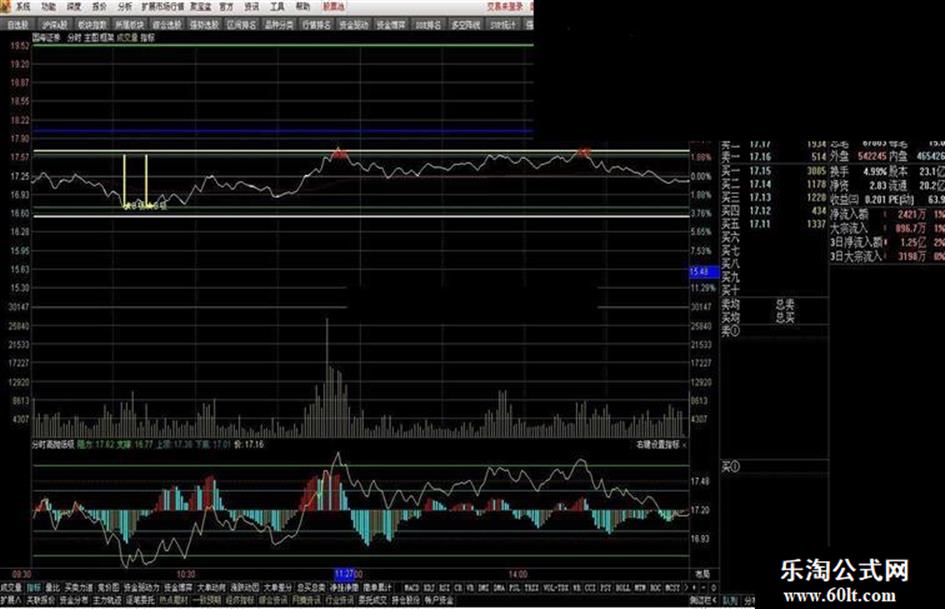The height and width of the screenshot is (609, 945).
Task: Select the MTM indicator tab
Action: 640,587
